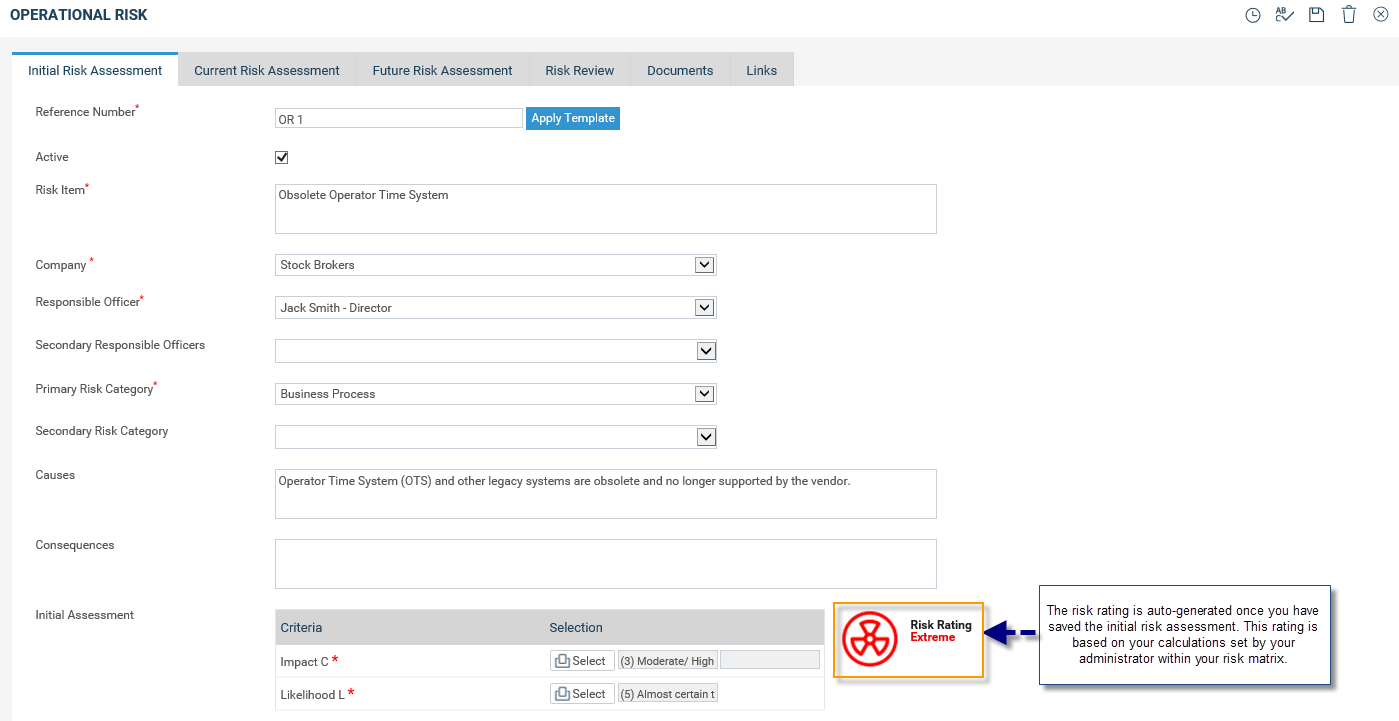Click the red Extreme risk rating icon
The width and height of the screenshot is (1399, 721).
870,639
